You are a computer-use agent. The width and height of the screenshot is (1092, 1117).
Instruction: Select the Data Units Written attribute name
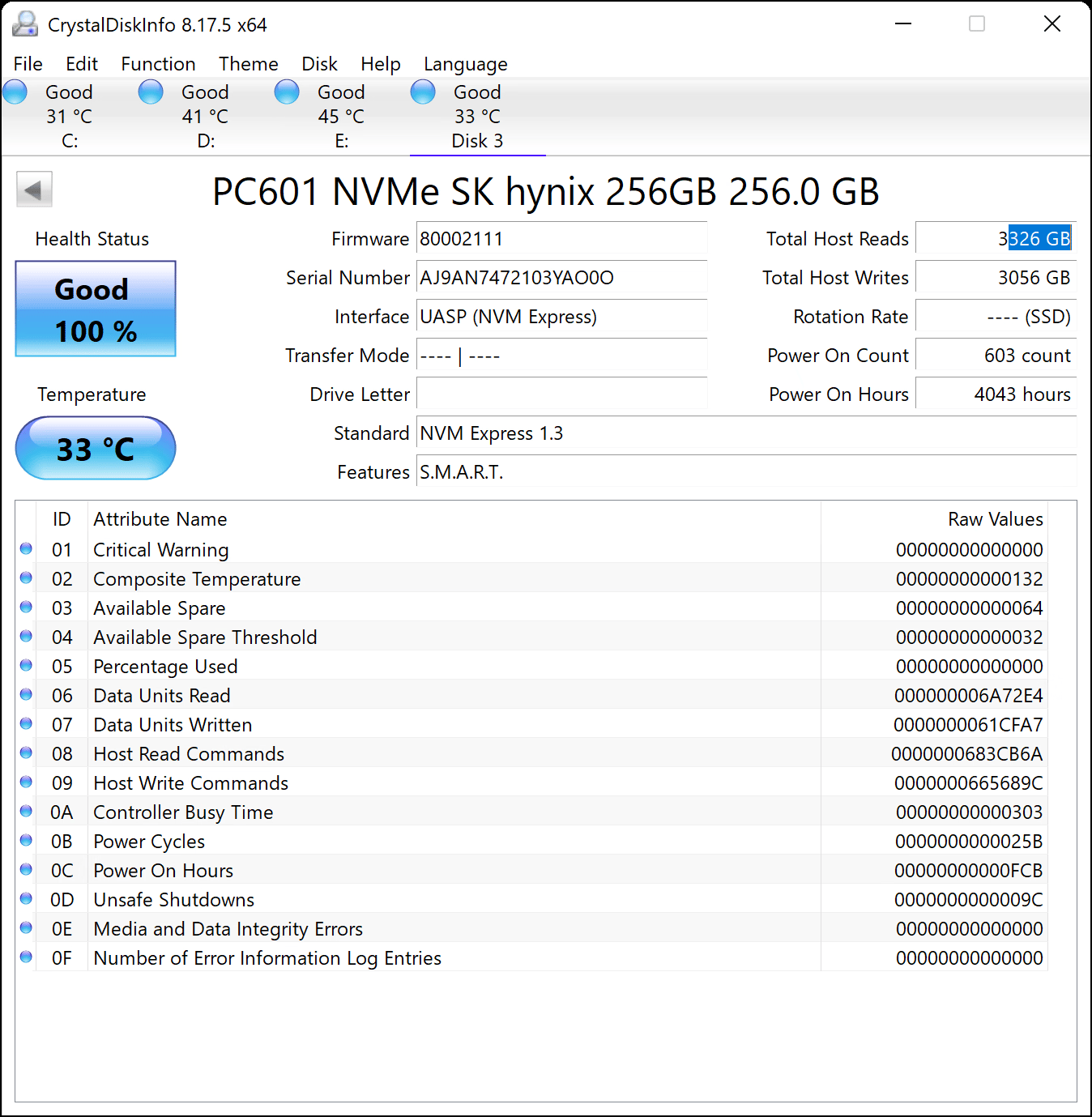pos(173,725)
